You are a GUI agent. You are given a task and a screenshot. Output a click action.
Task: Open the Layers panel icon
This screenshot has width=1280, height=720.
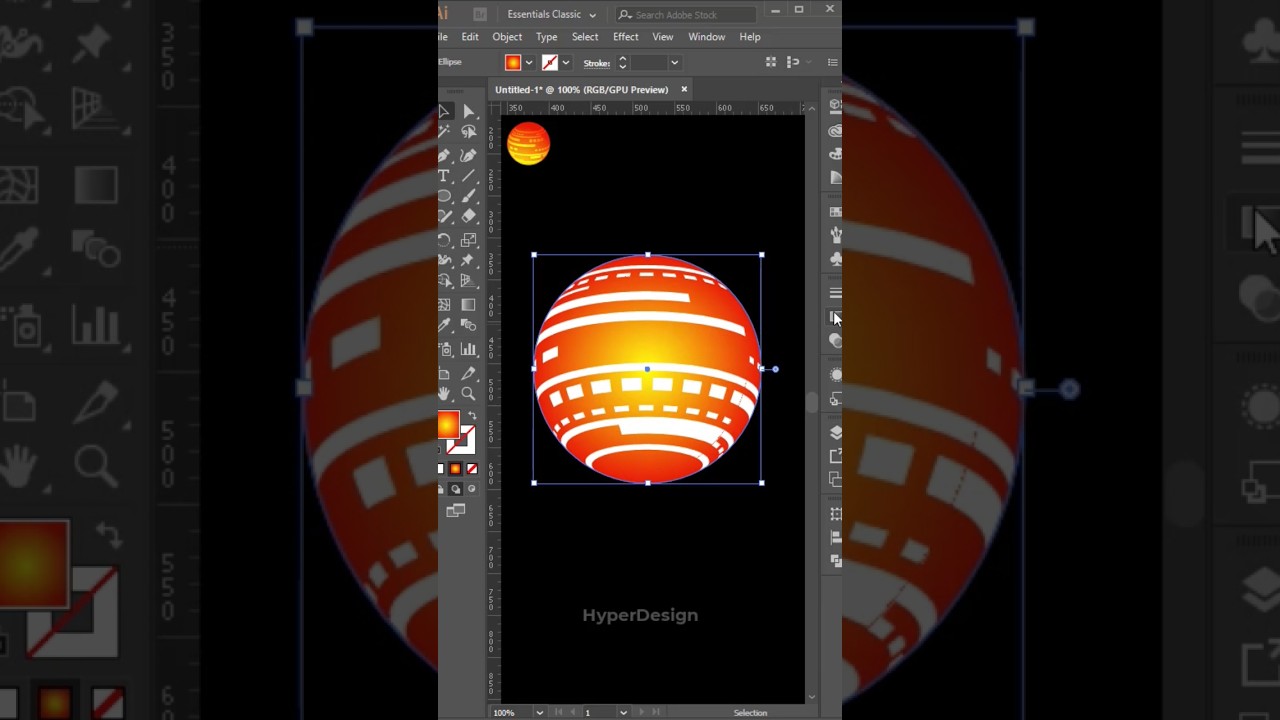(836, 433)
